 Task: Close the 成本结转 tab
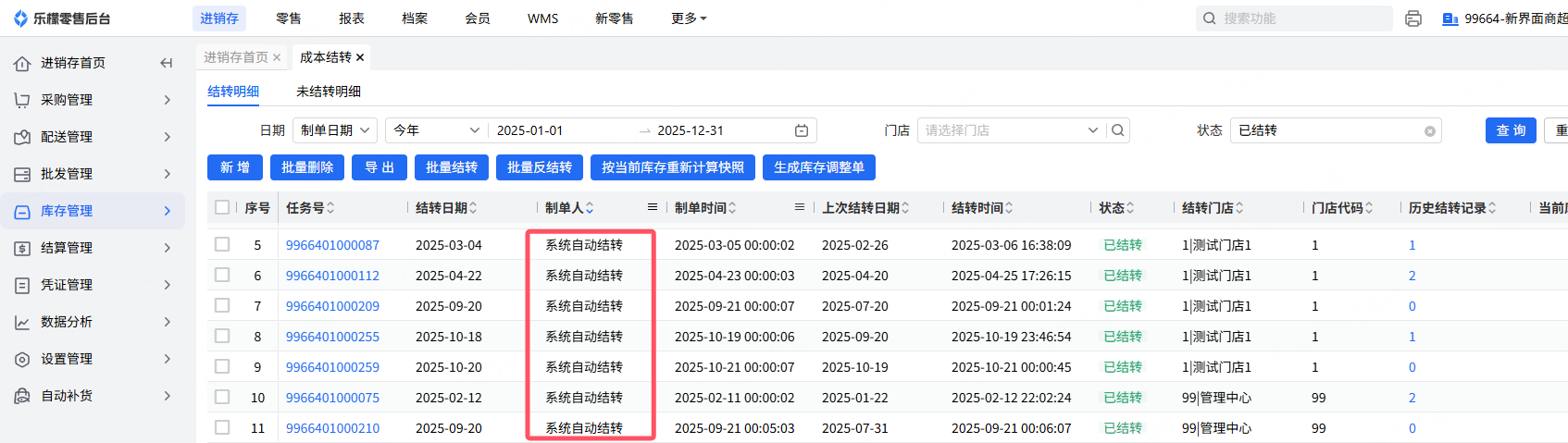click(360, 57)
